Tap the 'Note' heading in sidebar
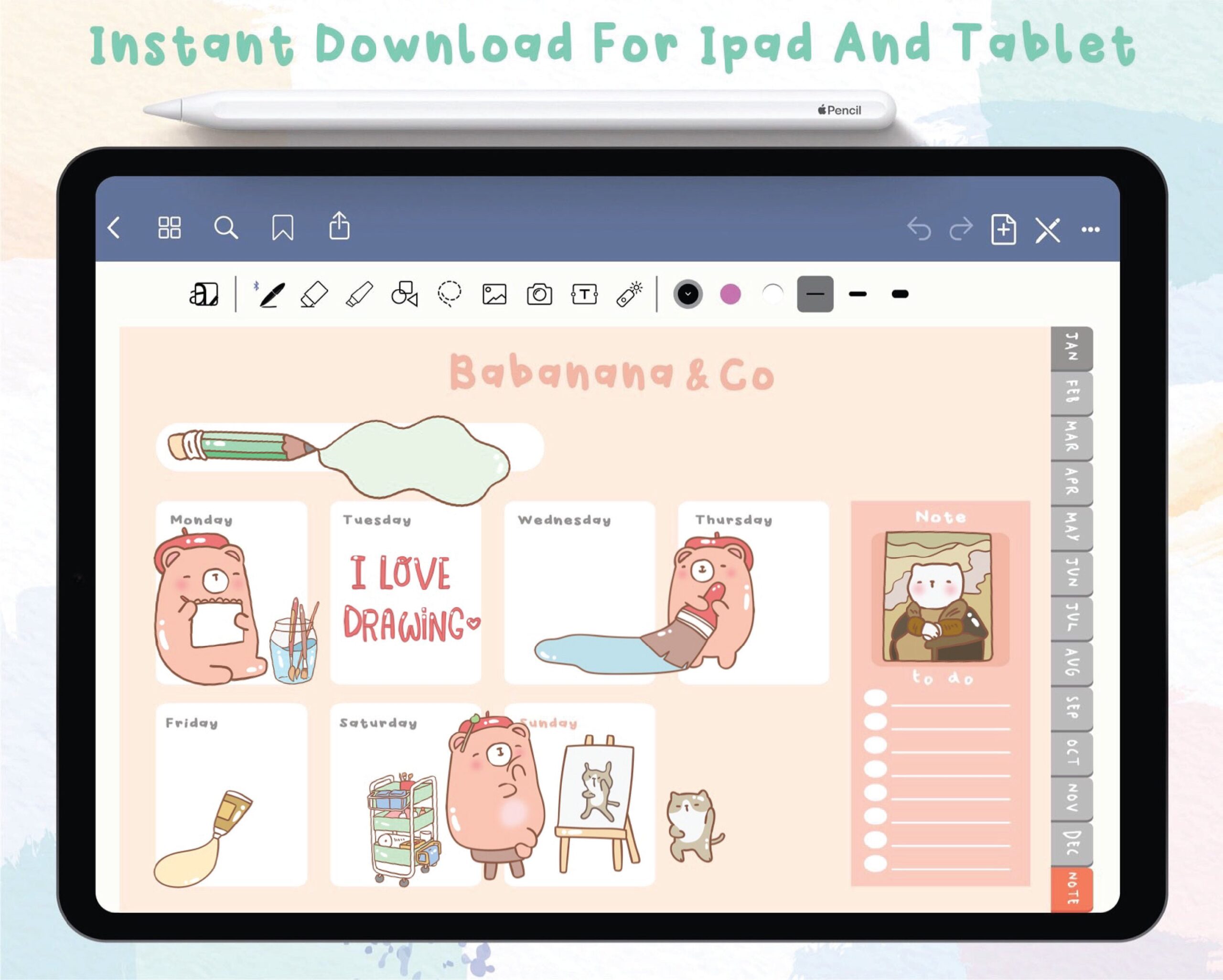Viewport: 1223px width, 980px height. [940, 517]
